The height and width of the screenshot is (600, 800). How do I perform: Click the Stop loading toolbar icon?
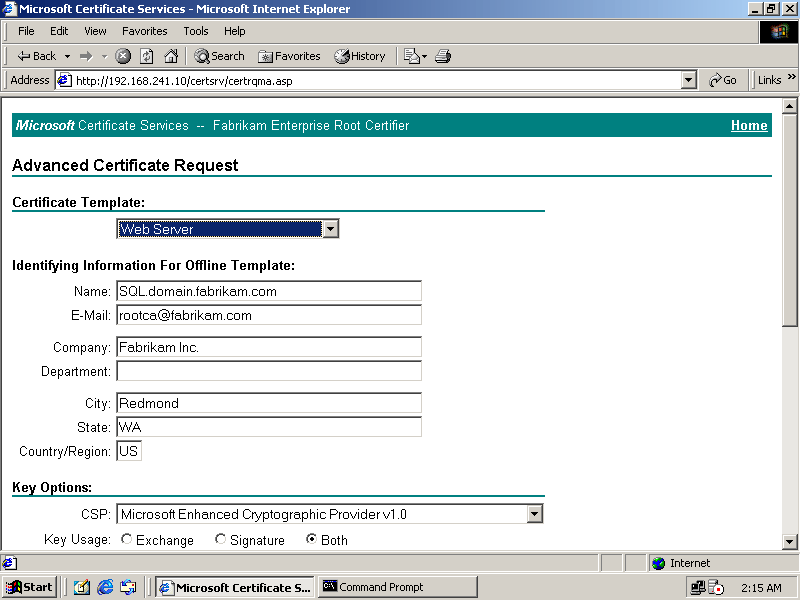(x=123, y=56)
